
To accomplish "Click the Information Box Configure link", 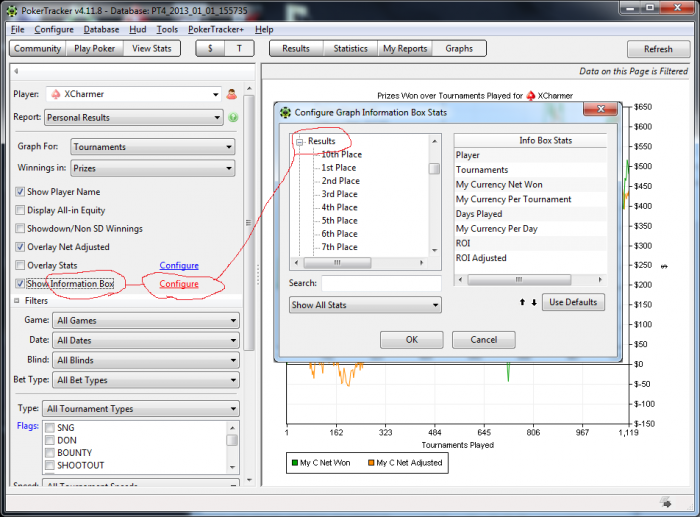I will (179, 284).
